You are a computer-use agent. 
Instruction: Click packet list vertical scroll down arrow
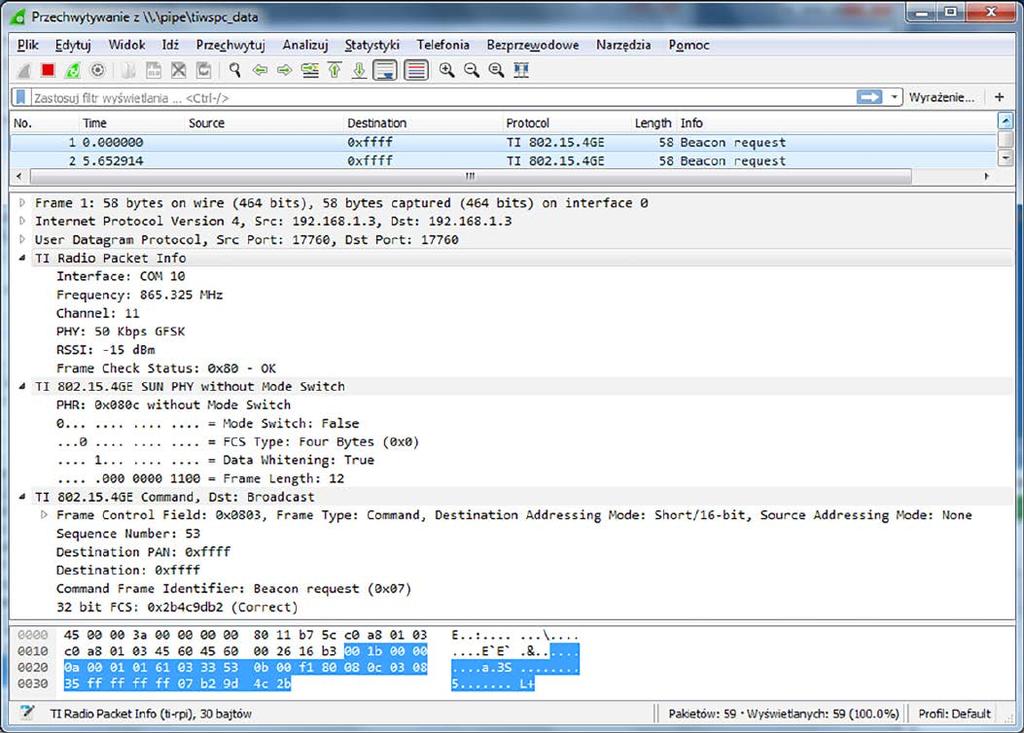coord(1005,157)
